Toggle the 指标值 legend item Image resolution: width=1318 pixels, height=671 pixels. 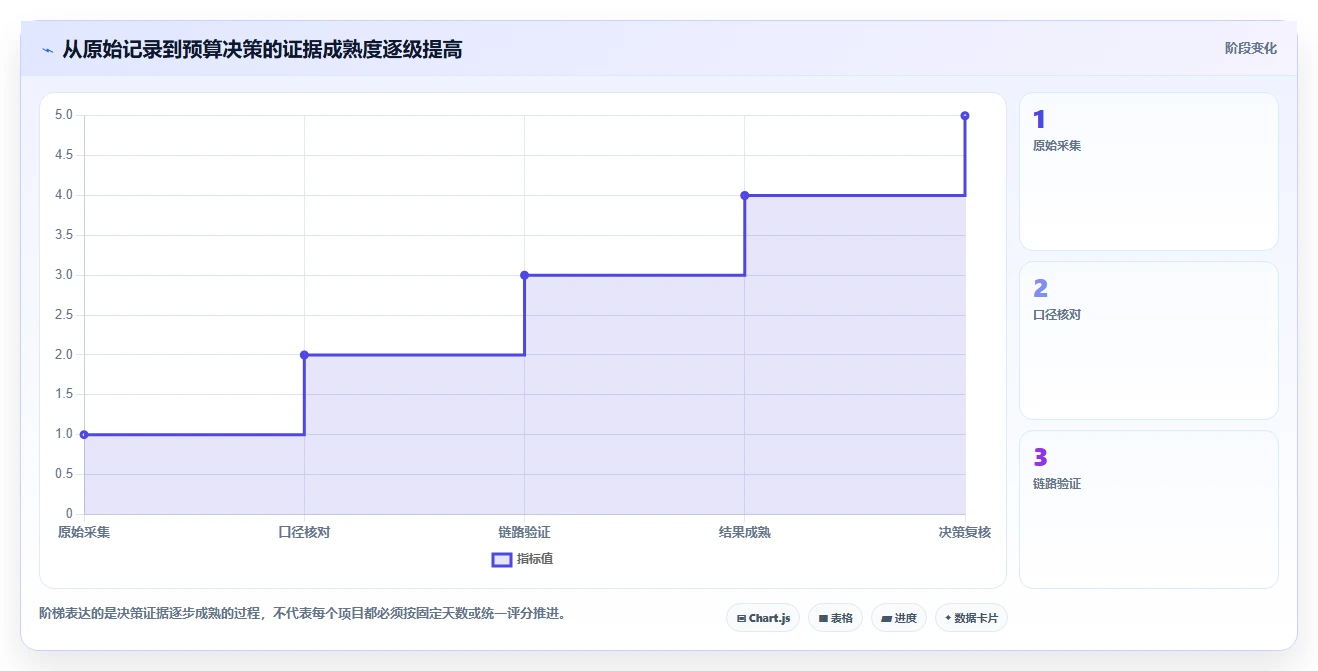coord(522,559)
